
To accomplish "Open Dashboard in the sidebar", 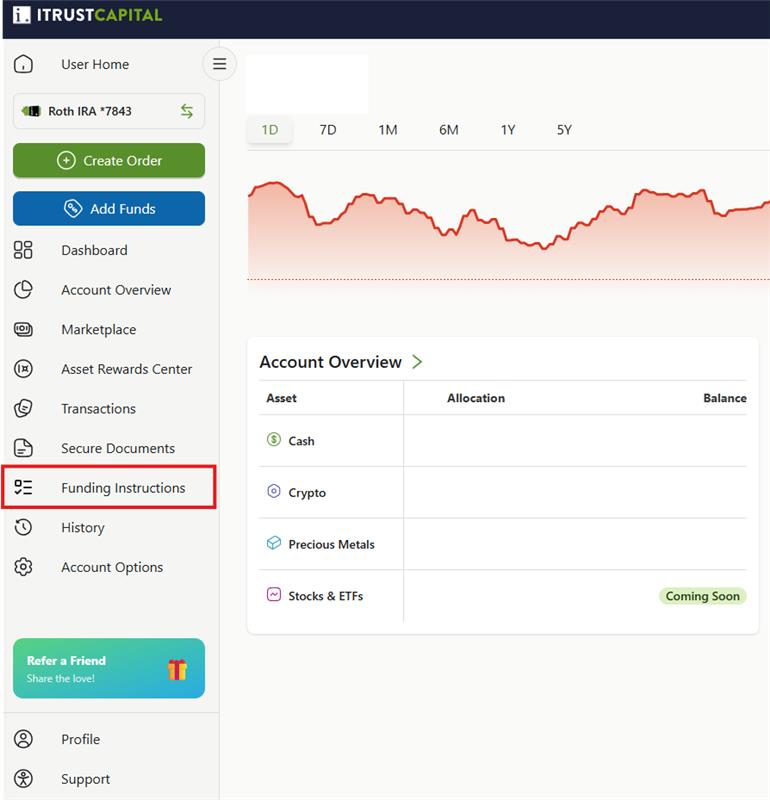I will pos(94,250).
